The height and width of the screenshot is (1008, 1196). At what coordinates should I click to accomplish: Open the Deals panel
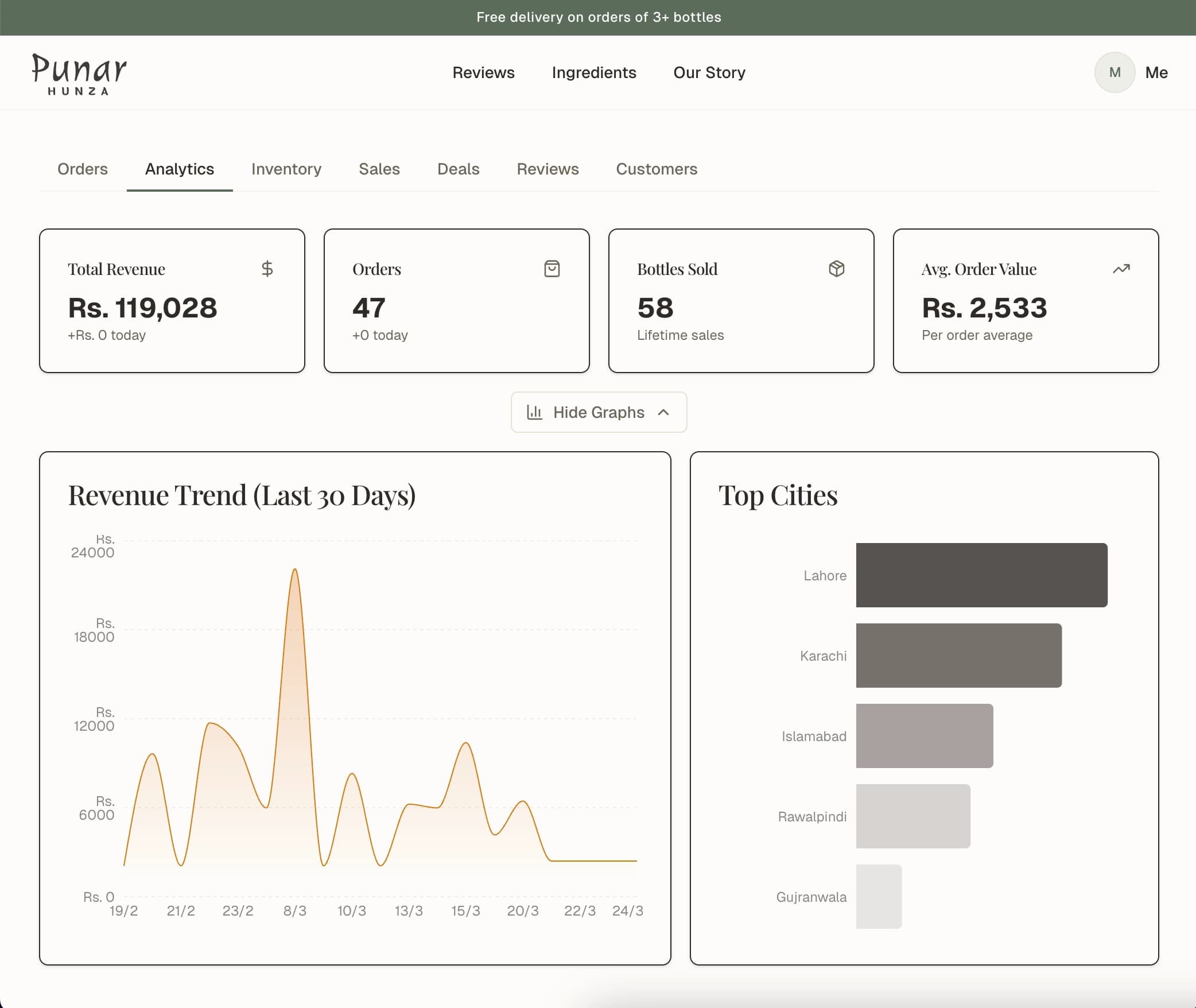coord(458,169)
